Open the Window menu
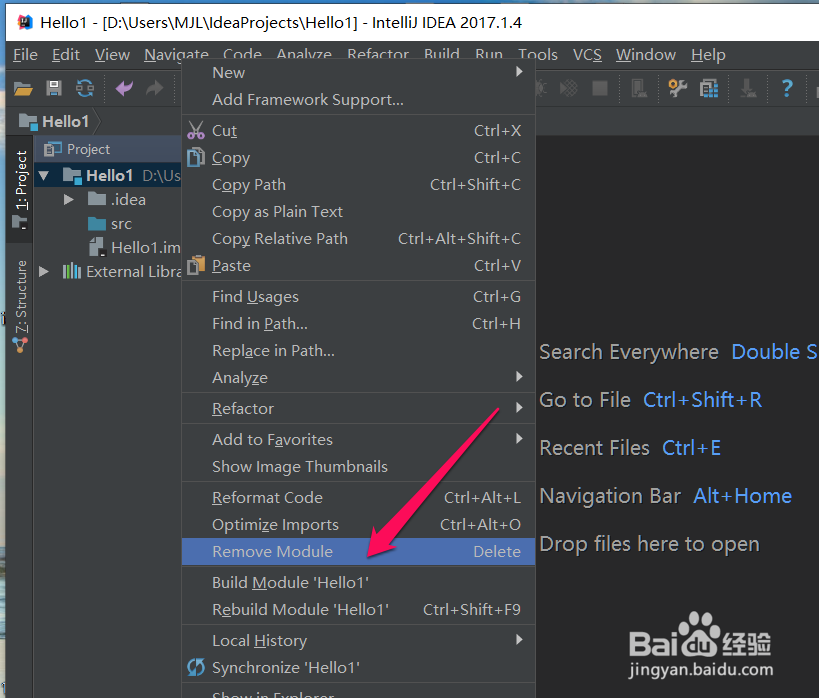The width and height of the screenshot is (819, 698). (x=646, y=55)
